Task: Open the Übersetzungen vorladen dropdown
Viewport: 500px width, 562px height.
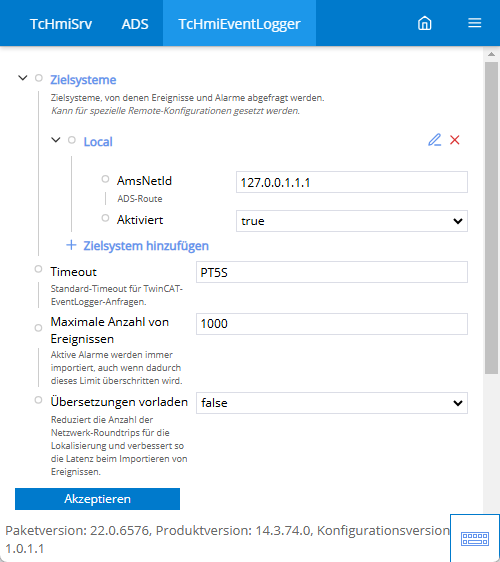Action: coord(332,403)
